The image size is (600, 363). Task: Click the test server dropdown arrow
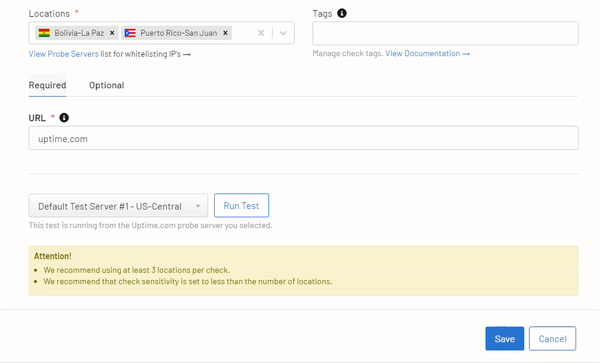[198, 206]
